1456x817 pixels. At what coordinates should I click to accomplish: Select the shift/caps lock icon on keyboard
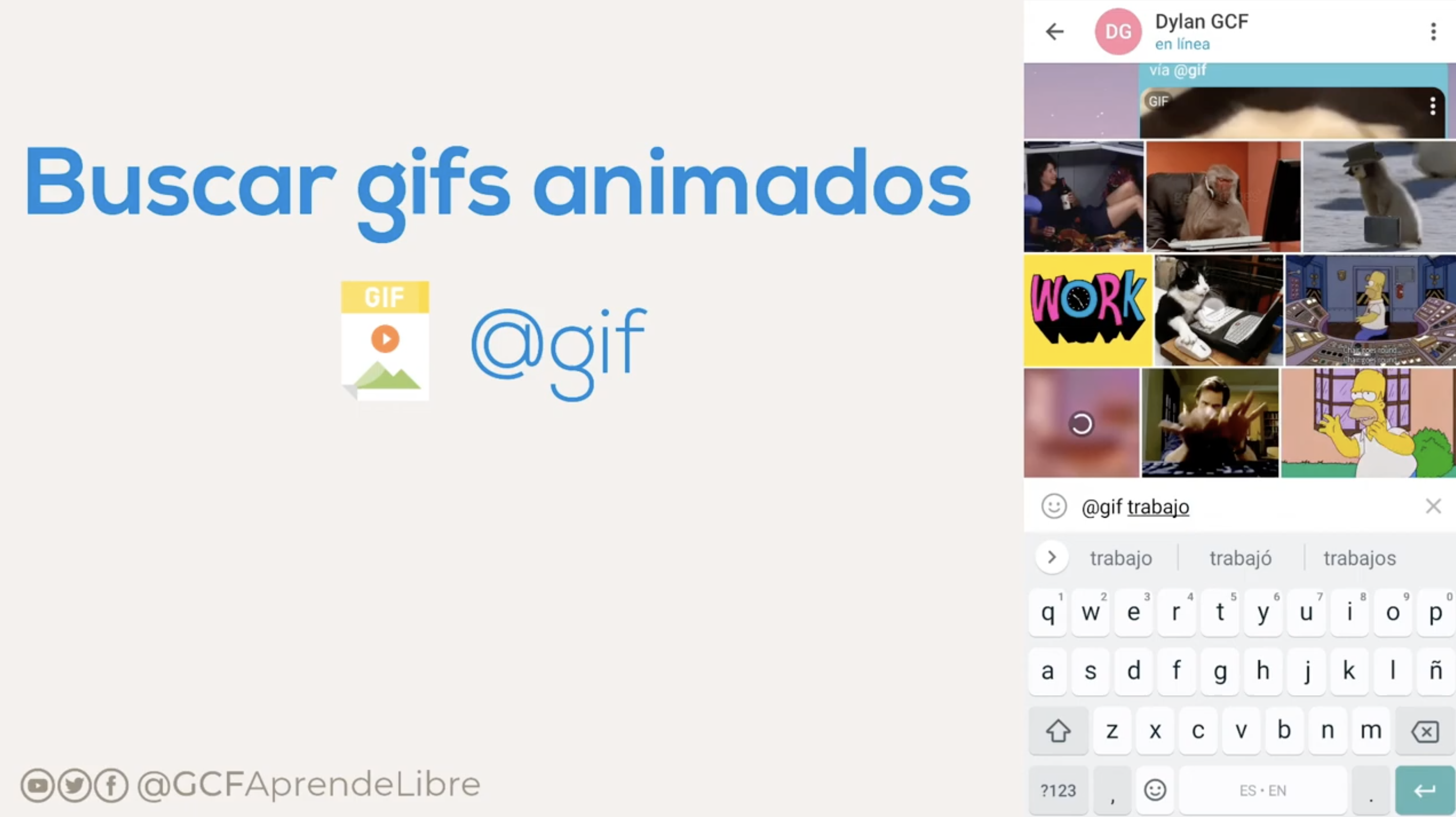click(1058, 730)
